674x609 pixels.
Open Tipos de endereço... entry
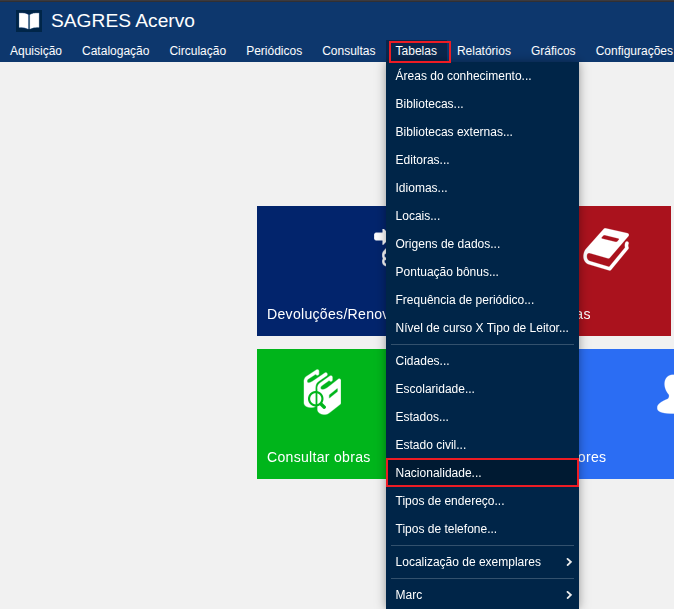click(482, 501)
